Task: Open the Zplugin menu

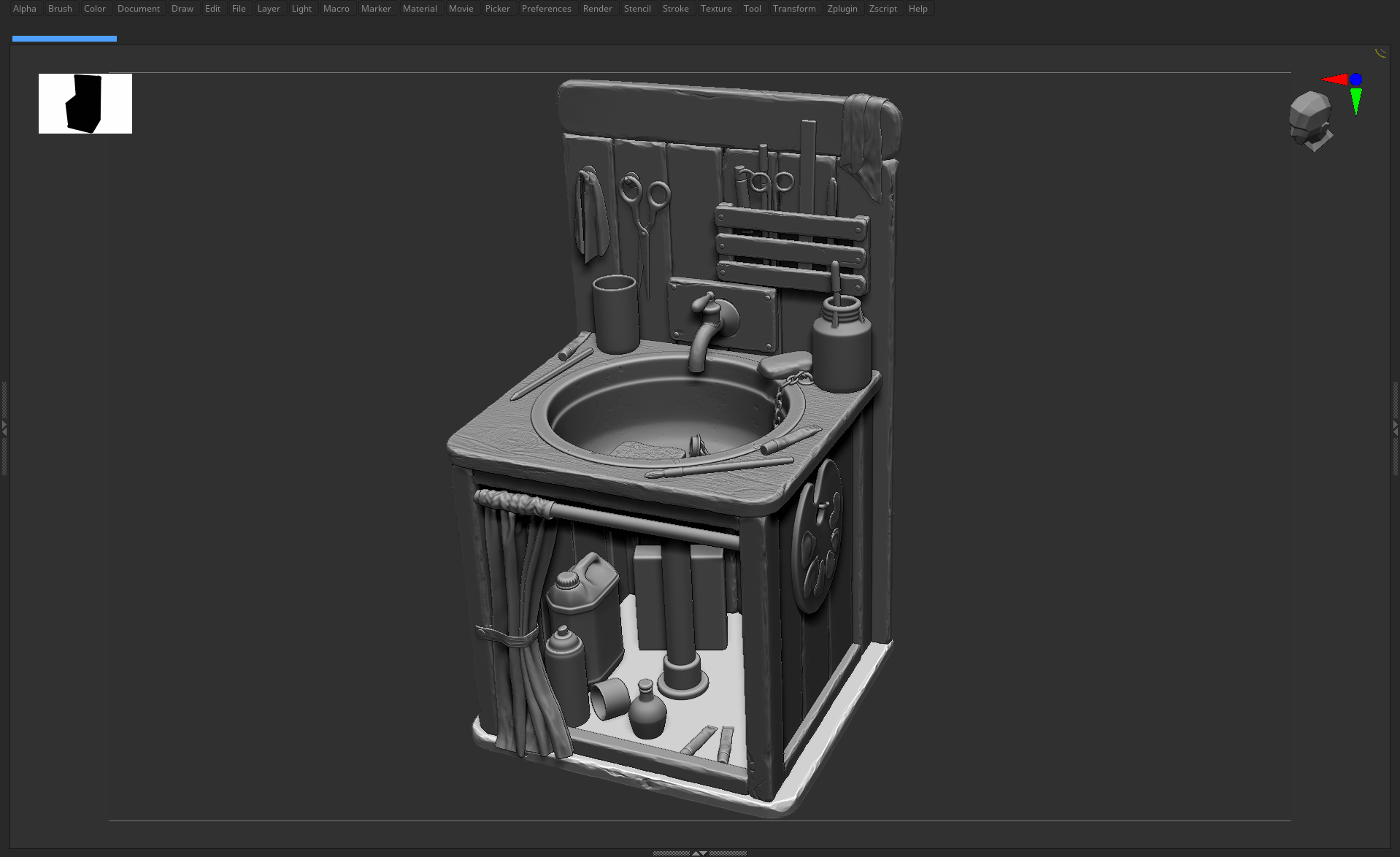Action: pyautogui.click(x=842, y=8)
